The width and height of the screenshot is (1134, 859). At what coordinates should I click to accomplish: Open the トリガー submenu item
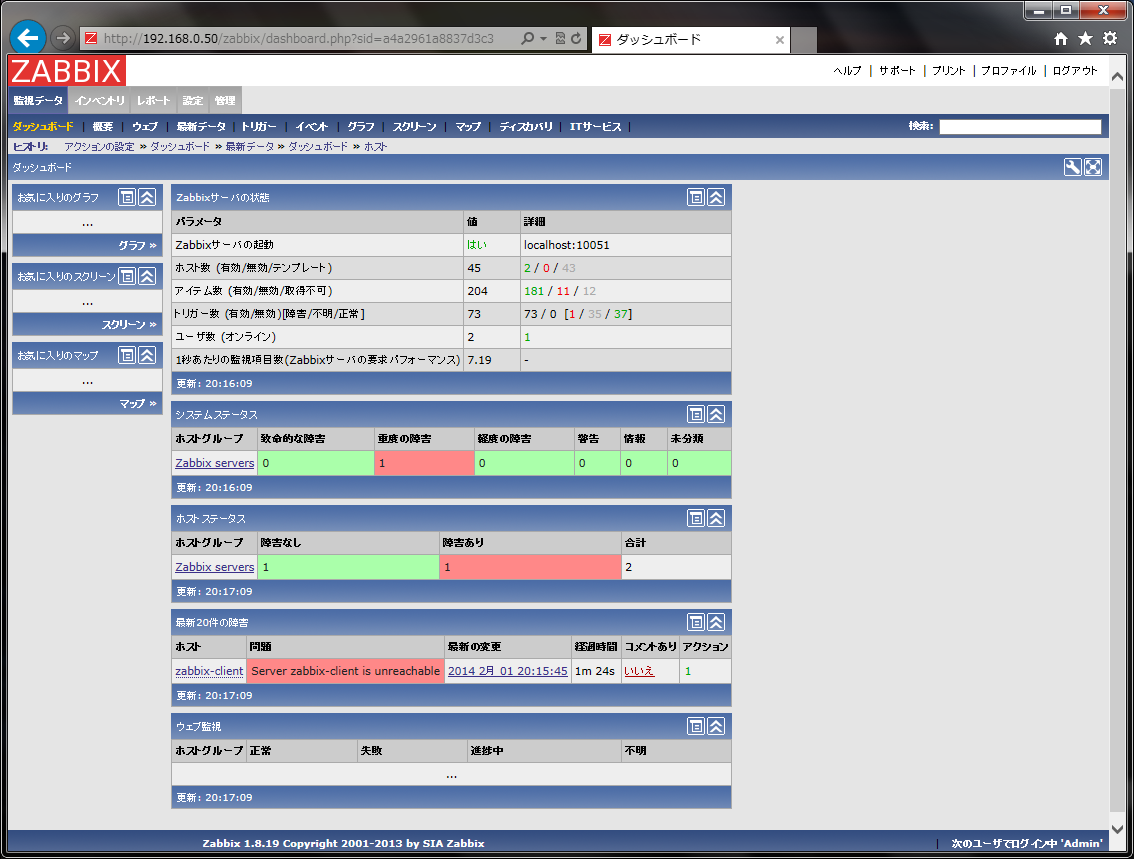pyautogui.click(x=259, y=127)
